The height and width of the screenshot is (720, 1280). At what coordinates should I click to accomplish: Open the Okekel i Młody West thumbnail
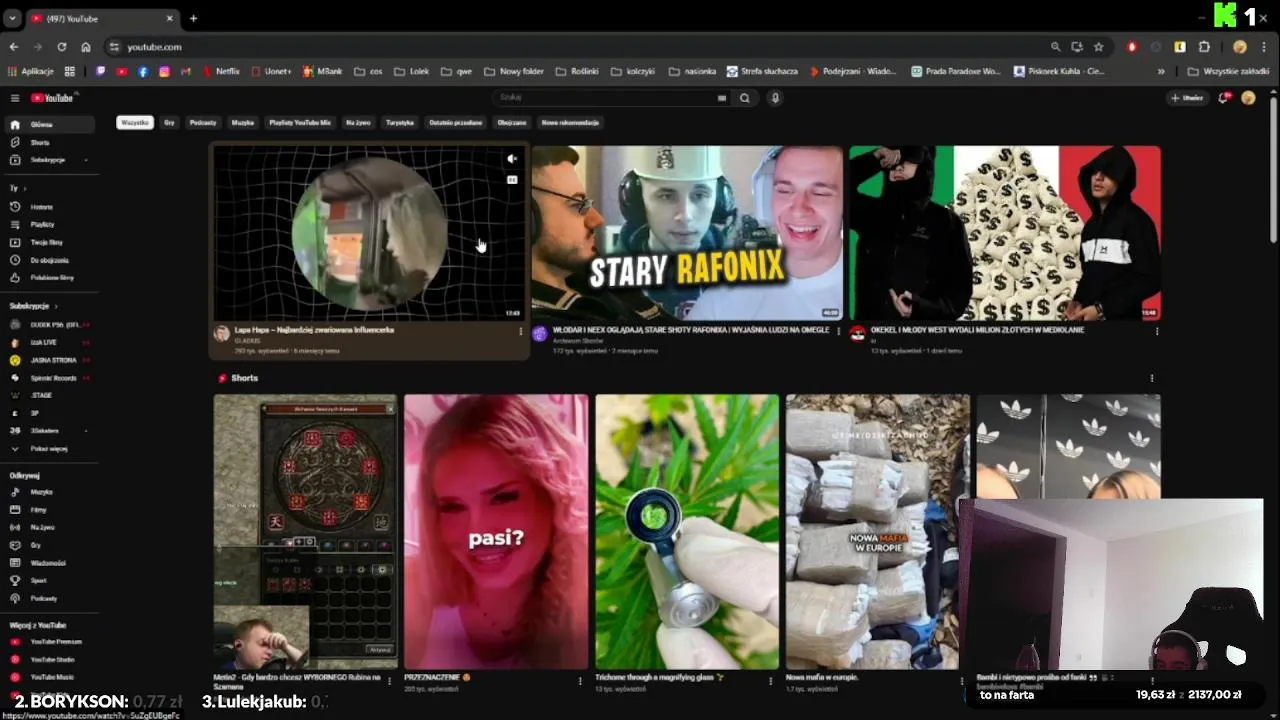1005,233
